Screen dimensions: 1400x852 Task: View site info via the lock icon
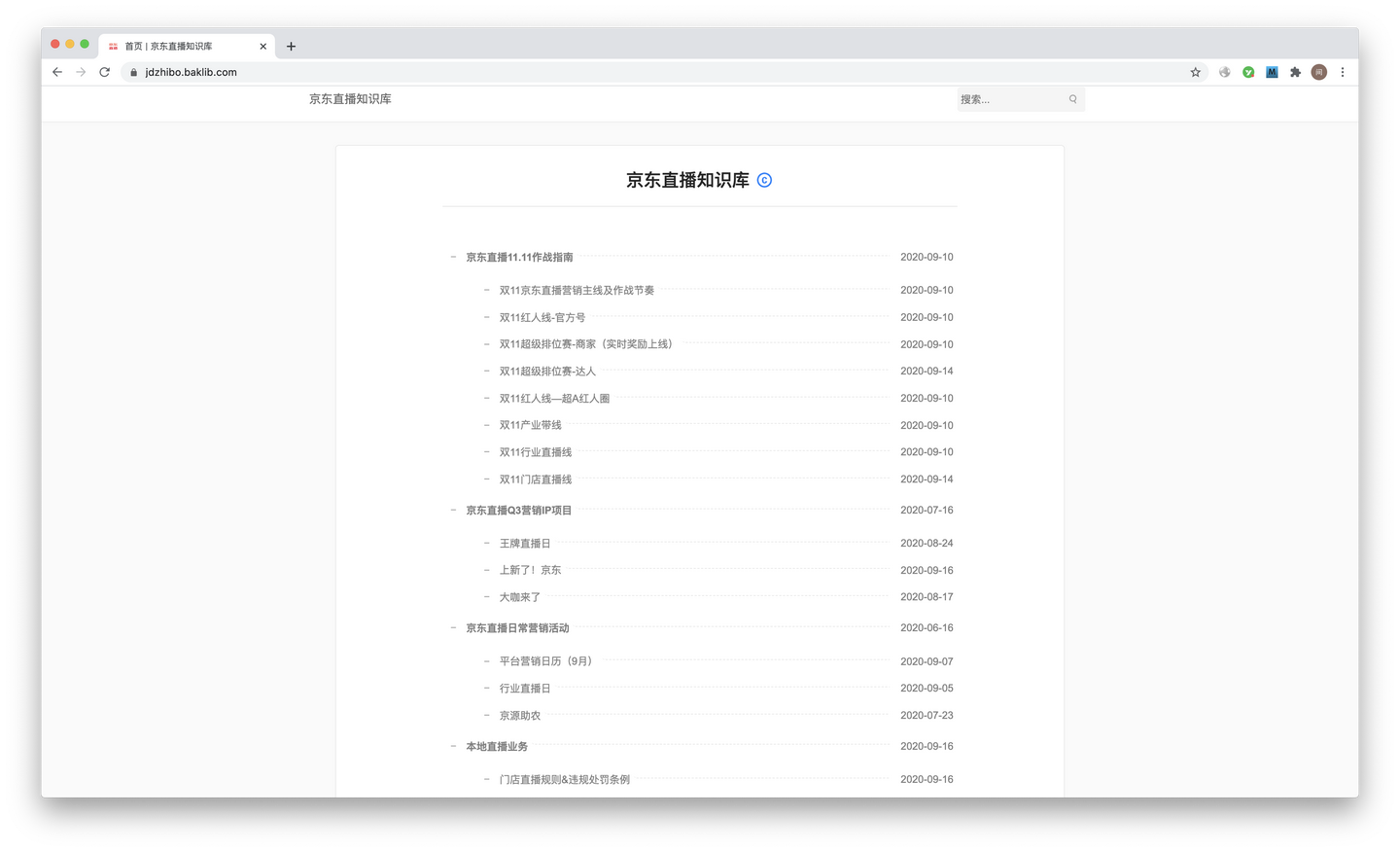pyautogui.click(x=133, y=72)
